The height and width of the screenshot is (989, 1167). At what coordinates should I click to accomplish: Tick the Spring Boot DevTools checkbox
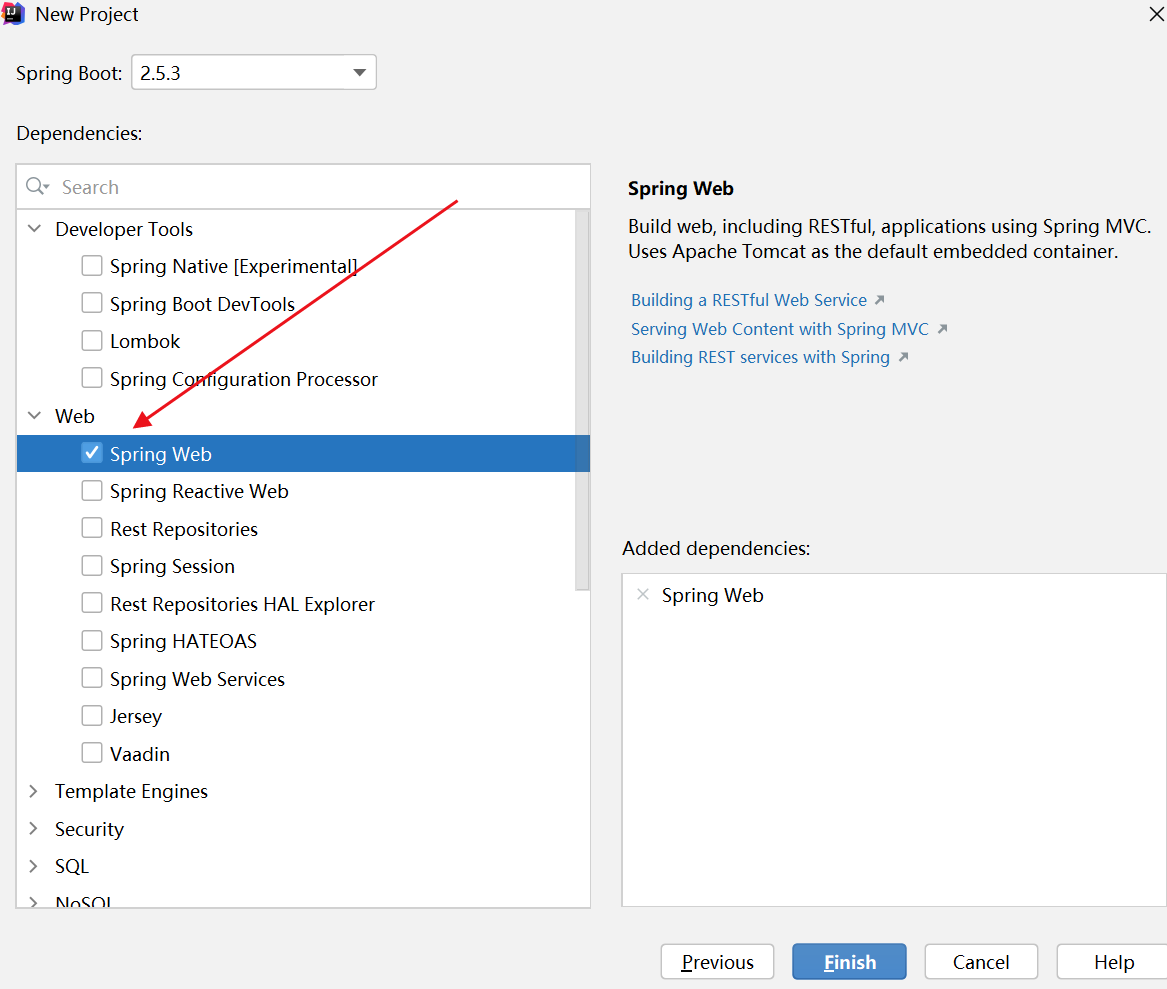(92, 304)
